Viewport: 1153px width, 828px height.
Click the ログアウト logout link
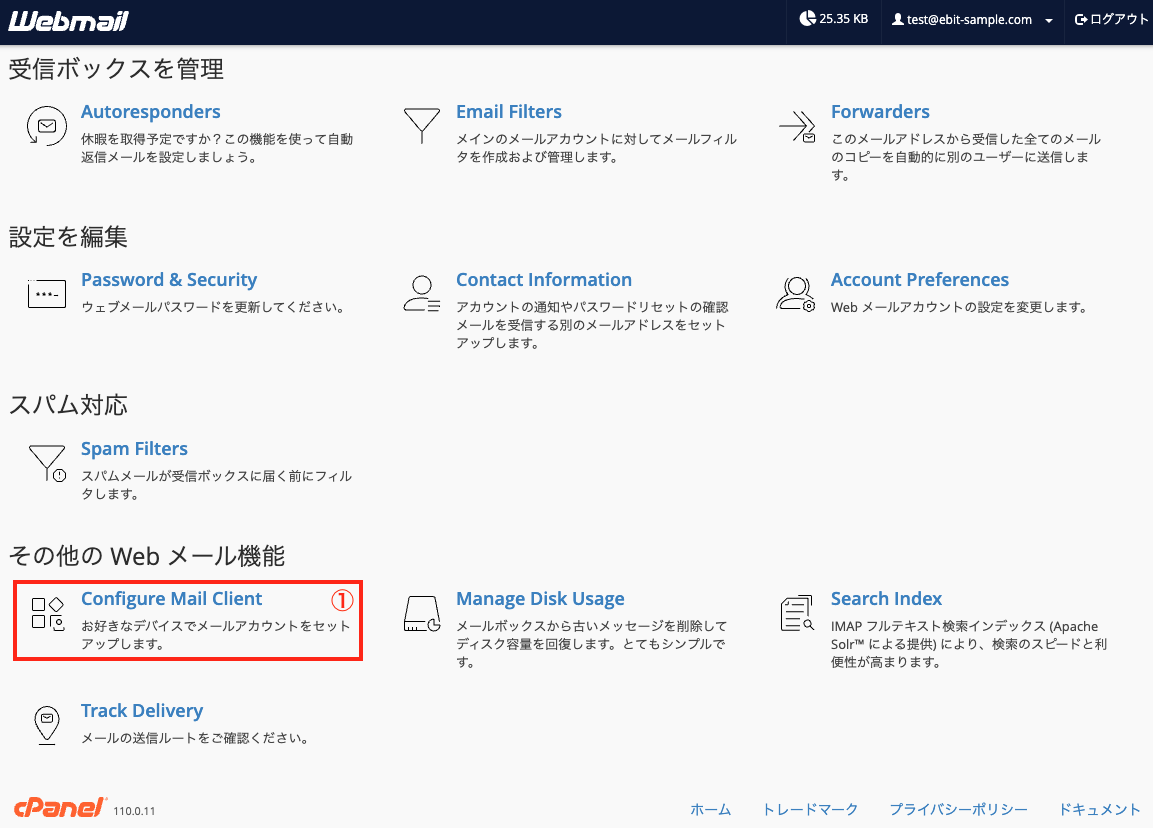[1112, 20]
